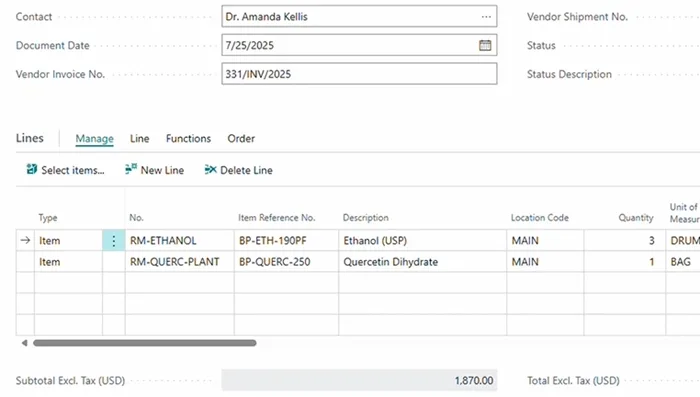Click the MAIN location in Quercetin row
This screenshot has width=700, height=397.
tap(545, 262)
